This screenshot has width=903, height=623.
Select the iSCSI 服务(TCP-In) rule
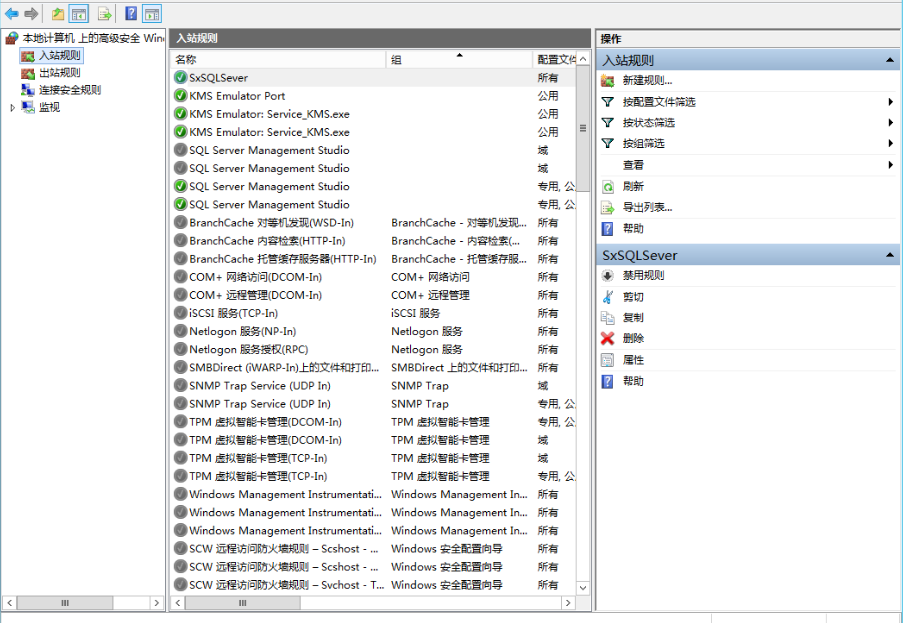233,313
